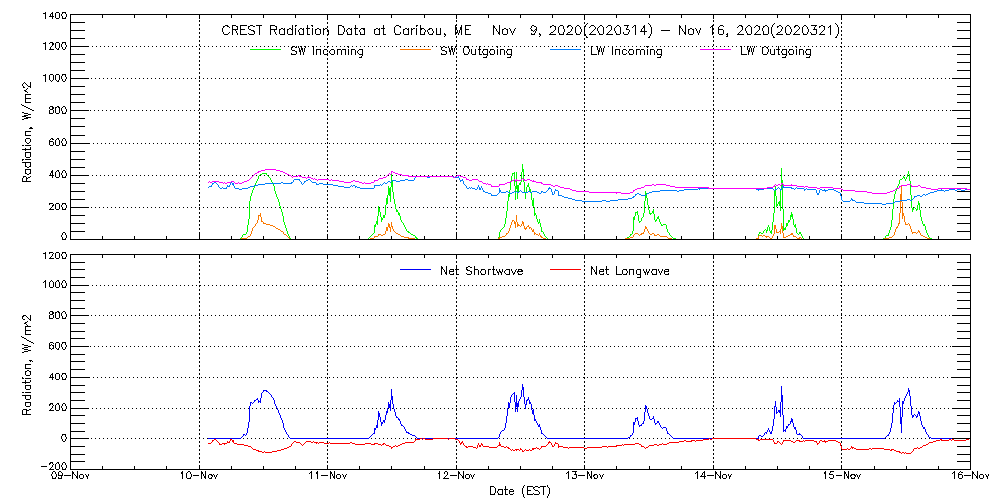The height and width of the screenshot is (500, 1000).
Task: Click the 16-Nov date tick label
Action: point(969,477)
